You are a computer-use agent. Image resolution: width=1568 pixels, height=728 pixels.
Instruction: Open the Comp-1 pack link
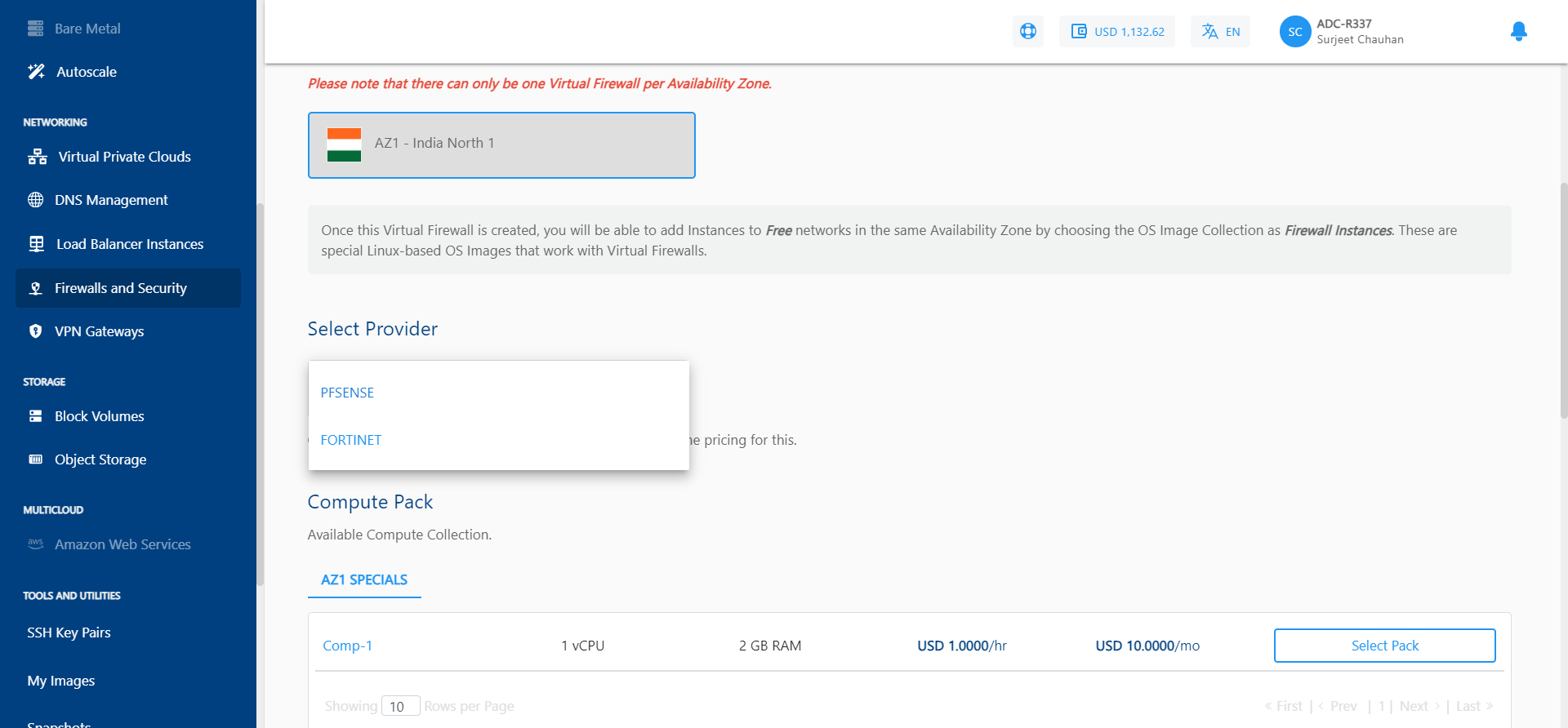click(x=347, y=646)
